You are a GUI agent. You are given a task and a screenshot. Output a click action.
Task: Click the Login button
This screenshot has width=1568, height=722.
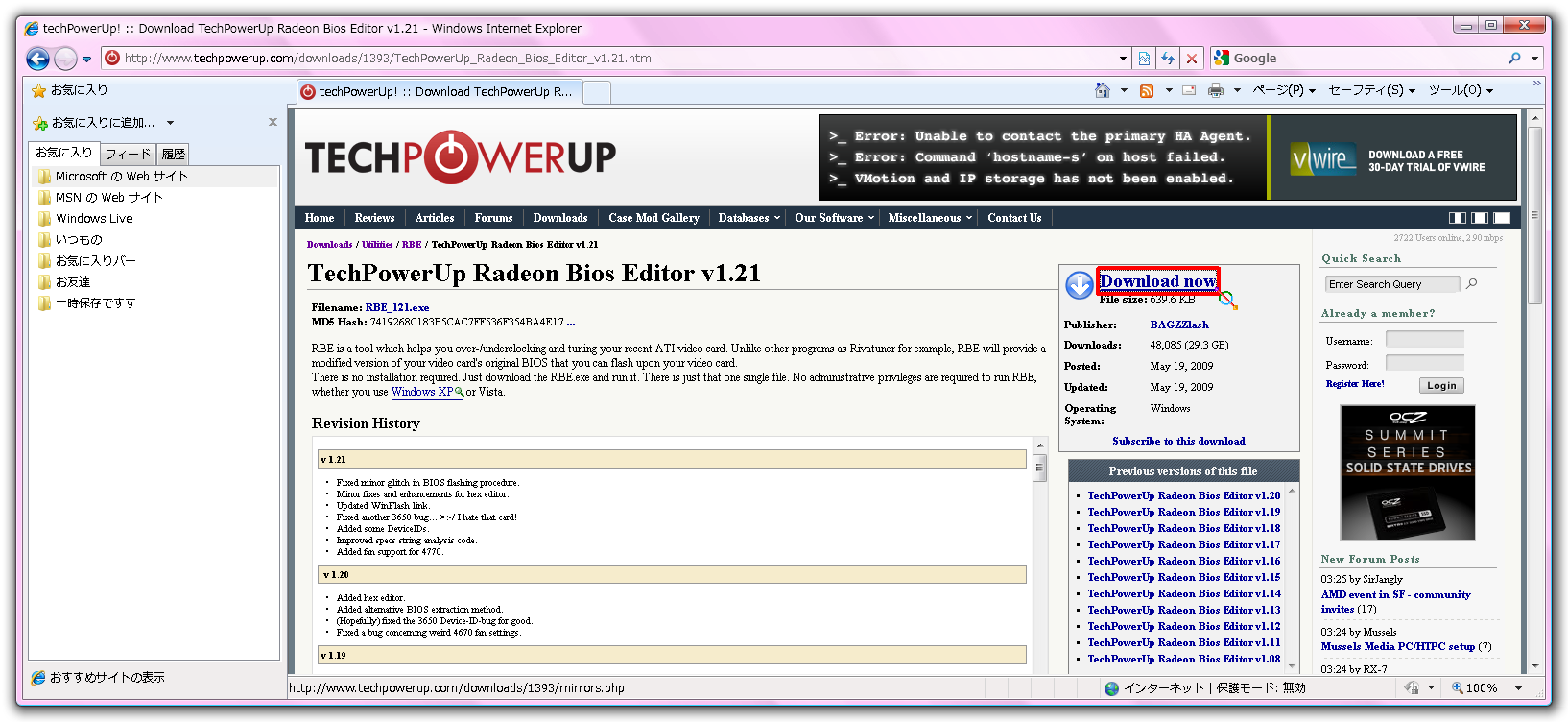click(1441, 386)
